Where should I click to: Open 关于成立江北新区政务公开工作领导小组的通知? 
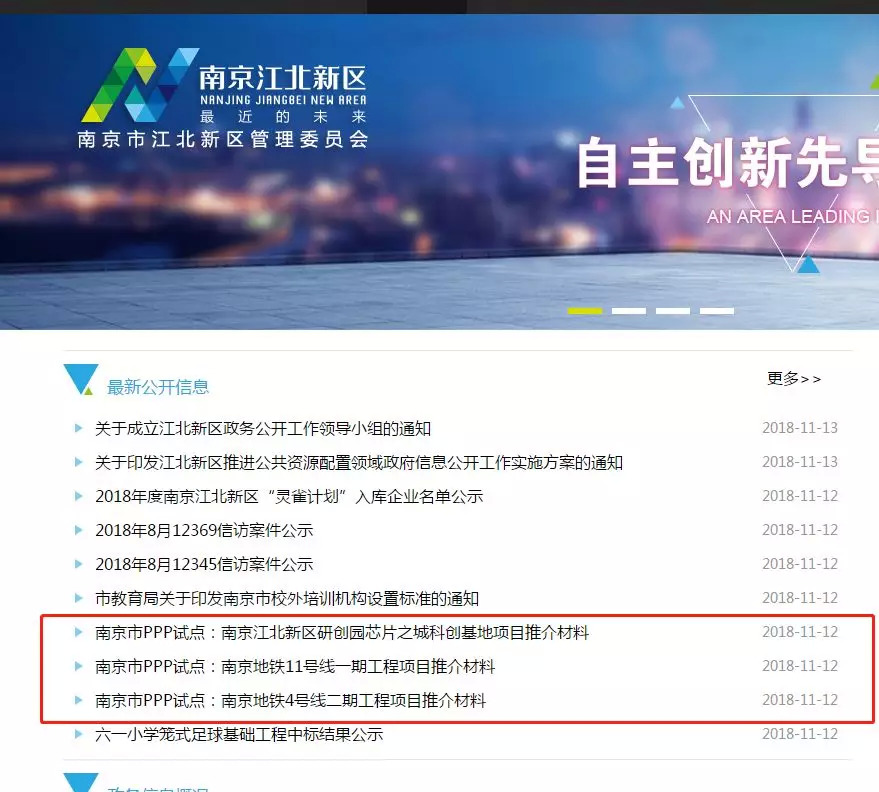(263, 429)
